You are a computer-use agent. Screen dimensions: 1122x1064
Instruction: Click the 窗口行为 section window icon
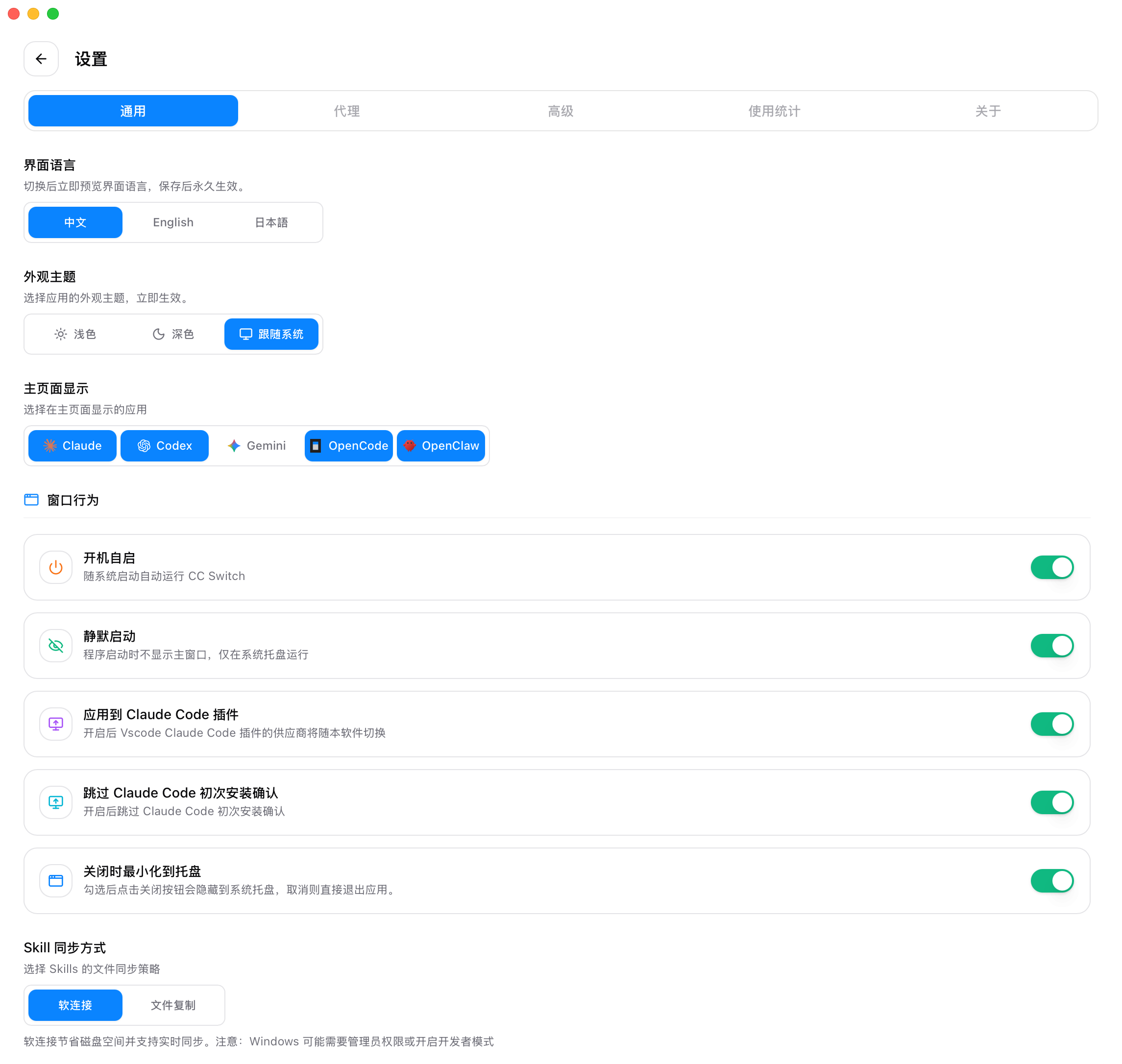pos(31,500)
